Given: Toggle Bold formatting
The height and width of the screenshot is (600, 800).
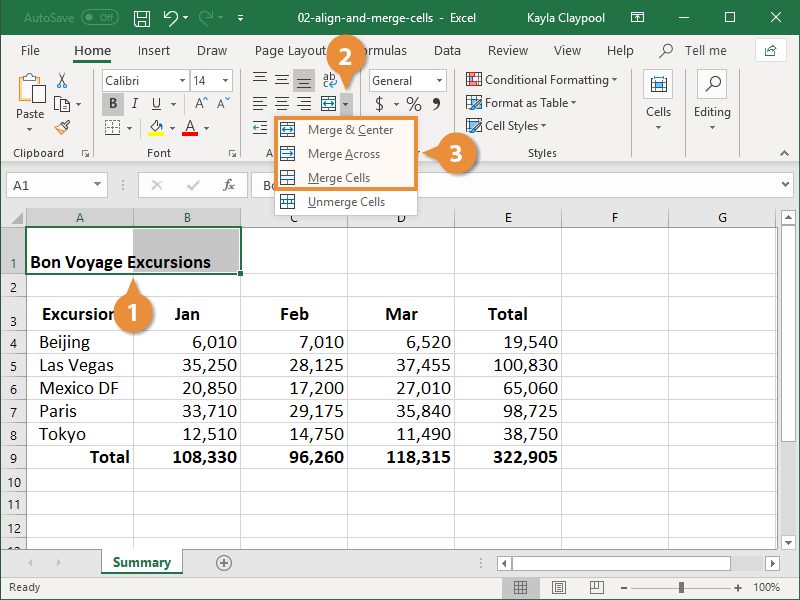Looking at the screenshot, I should click(x=113, y=103).
